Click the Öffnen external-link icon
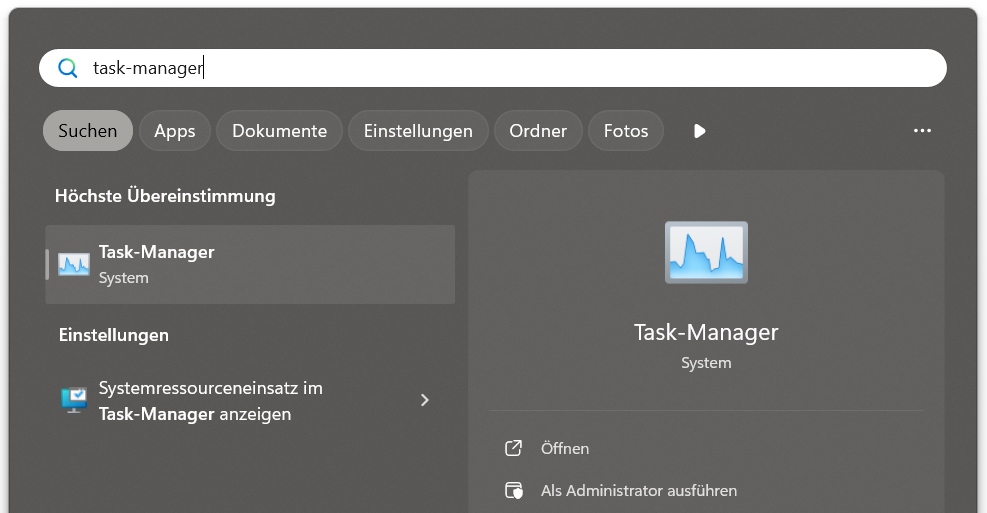This screenshot has height=513, width=987. point(514,448)
